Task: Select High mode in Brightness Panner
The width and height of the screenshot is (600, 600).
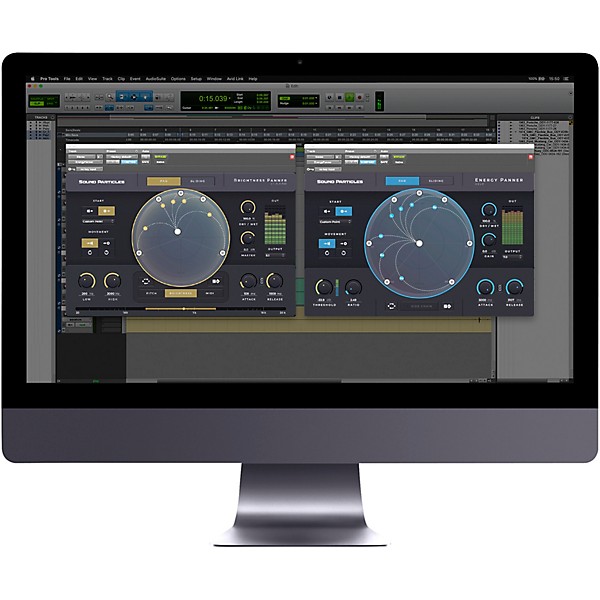Action: (x=210, y=293)
